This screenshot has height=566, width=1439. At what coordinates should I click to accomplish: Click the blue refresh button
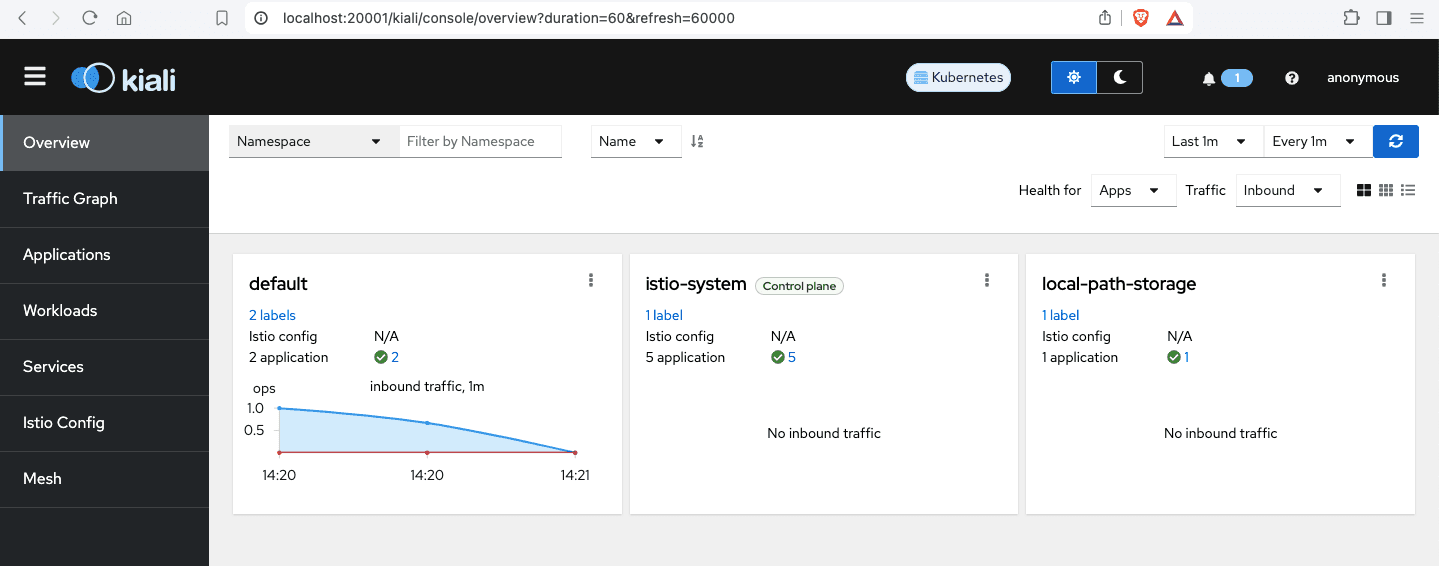(1396, 141)
